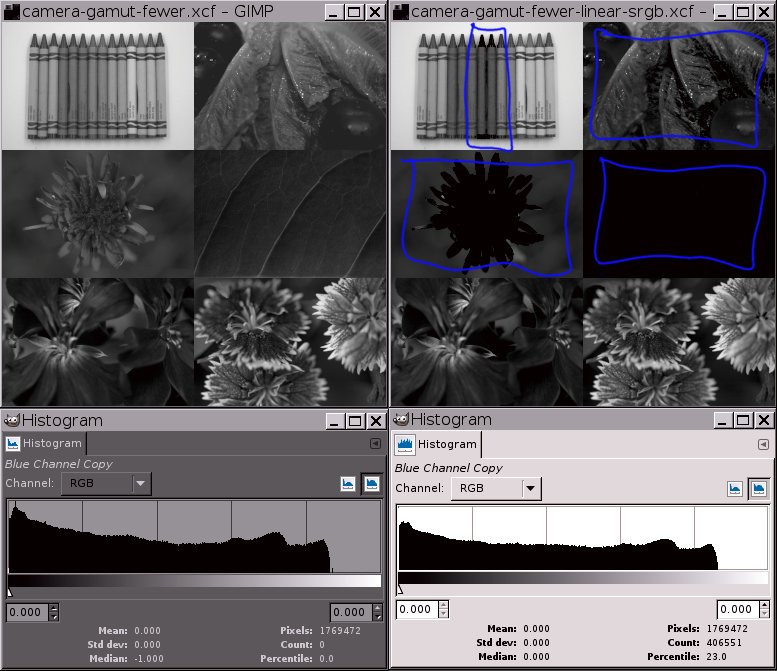Click Median value -1.000 in left Histogram
The width and height of the screenshot is (777, 671).
[149, 658]
